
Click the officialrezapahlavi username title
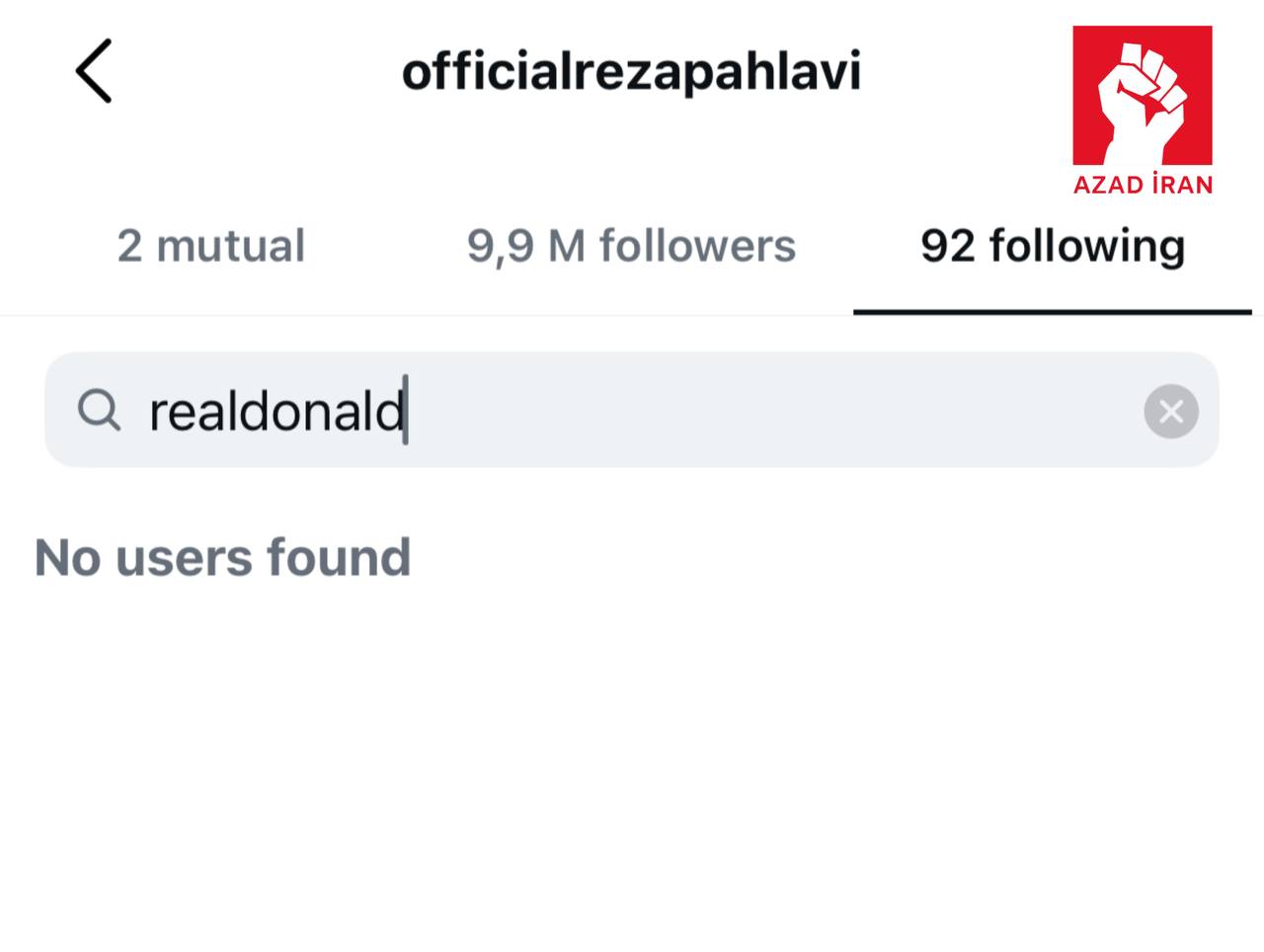click(631, 72)
